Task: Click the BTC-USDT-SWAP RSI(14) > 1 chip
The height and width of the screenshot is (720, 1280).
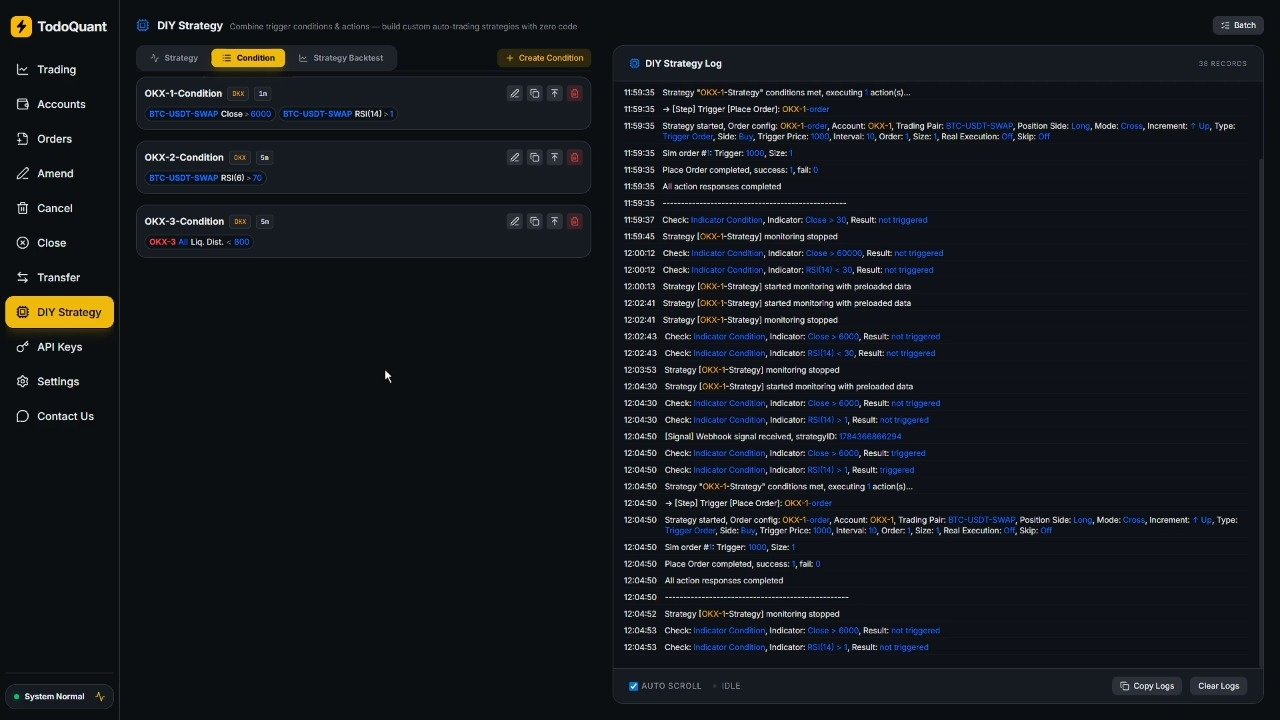Action: (x=338, y=114)
